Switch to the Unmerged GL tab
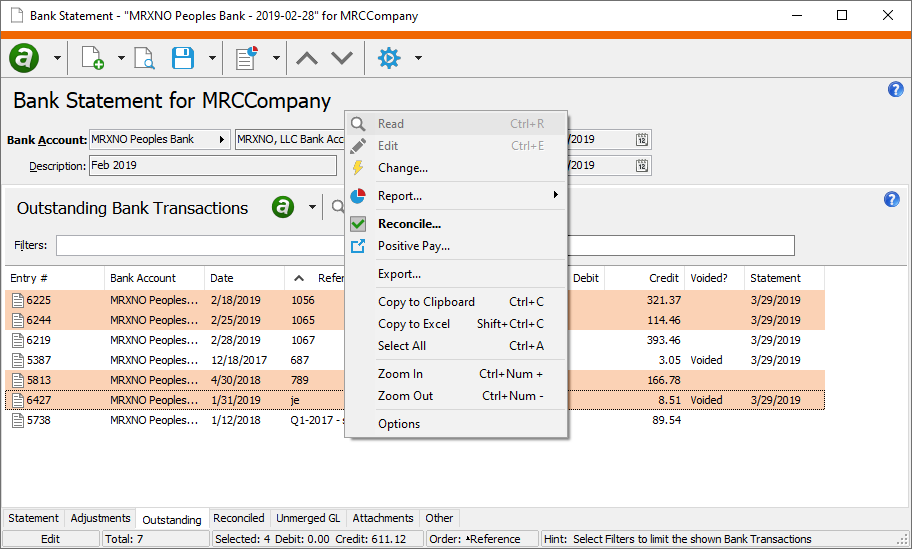Viewport: 912px width, 549px height. [x=308, y=518]
